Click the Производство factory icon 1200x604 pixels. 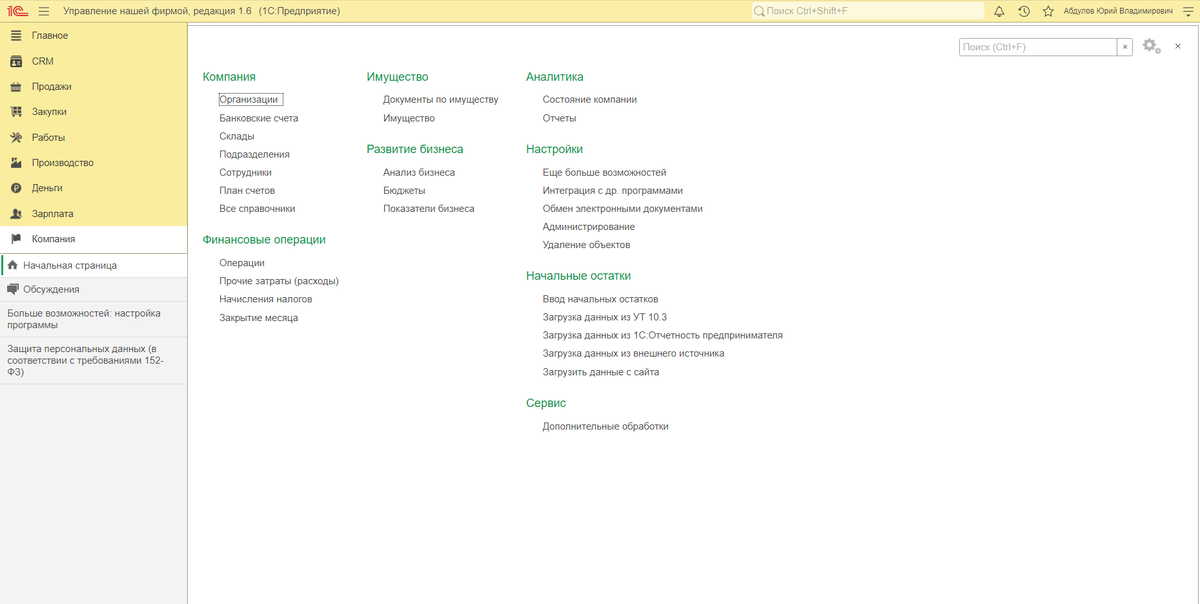click(x=15, y=163)
